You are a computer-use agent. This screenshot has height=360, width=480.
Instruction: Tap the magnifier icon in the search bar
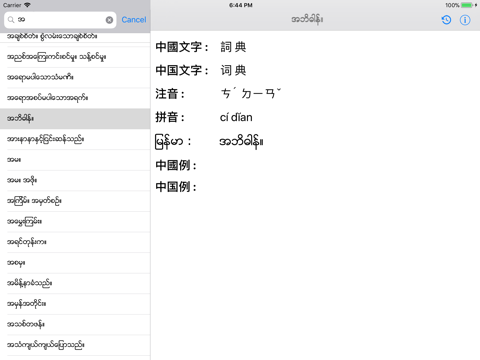[x=11, y=20]
